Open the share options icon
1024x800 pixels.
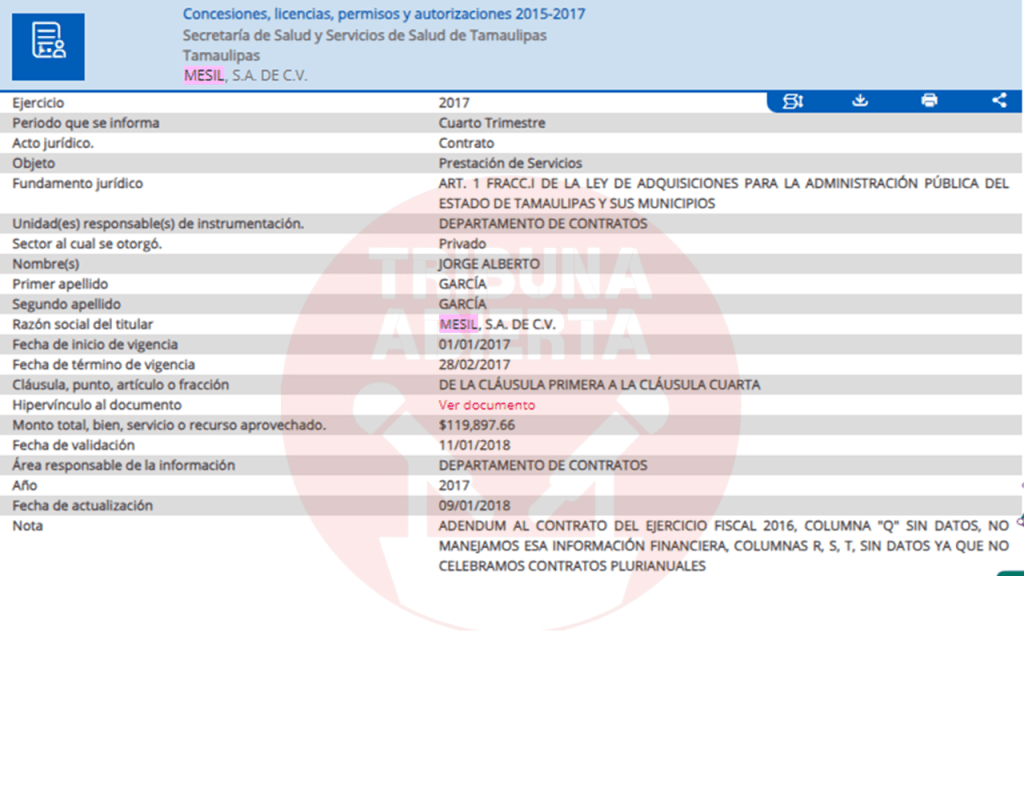[x=998, y=101]
